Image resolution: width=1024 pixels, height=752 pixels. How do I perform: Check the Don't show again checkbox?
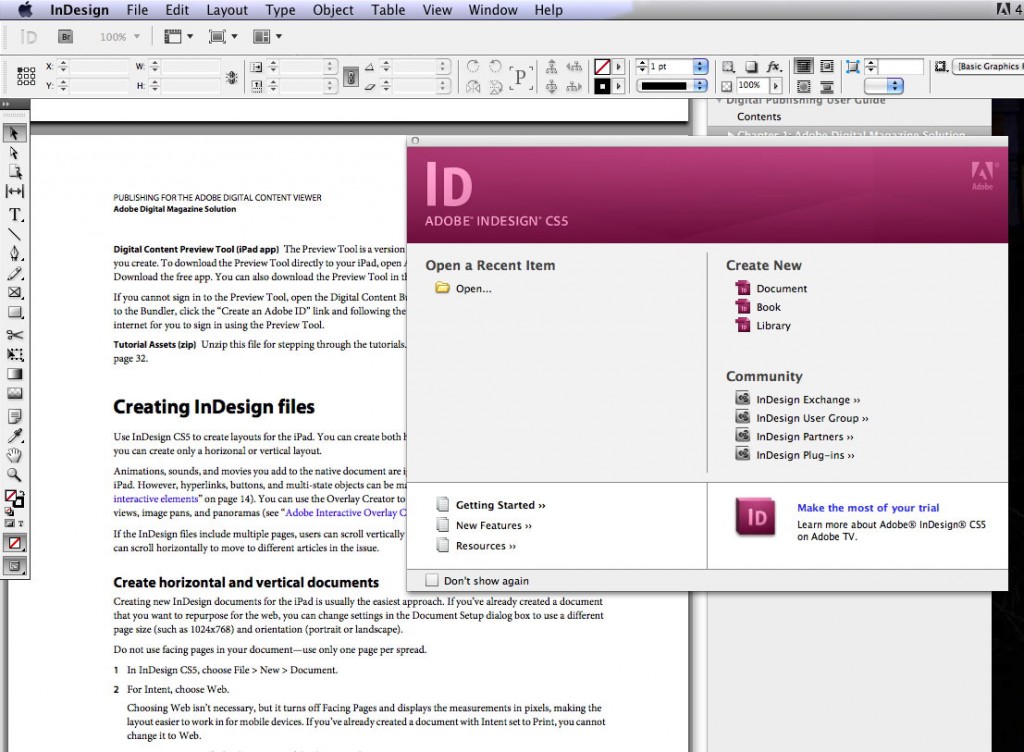point(432,580)
